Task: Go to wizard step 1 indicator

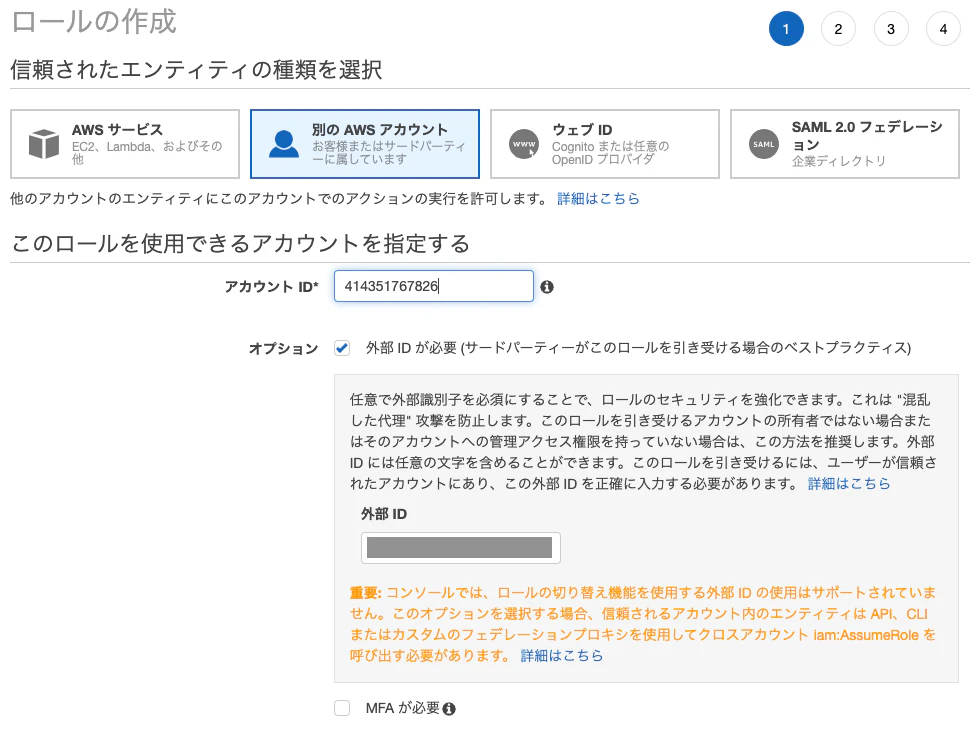Action: click(x=786, y=29)
